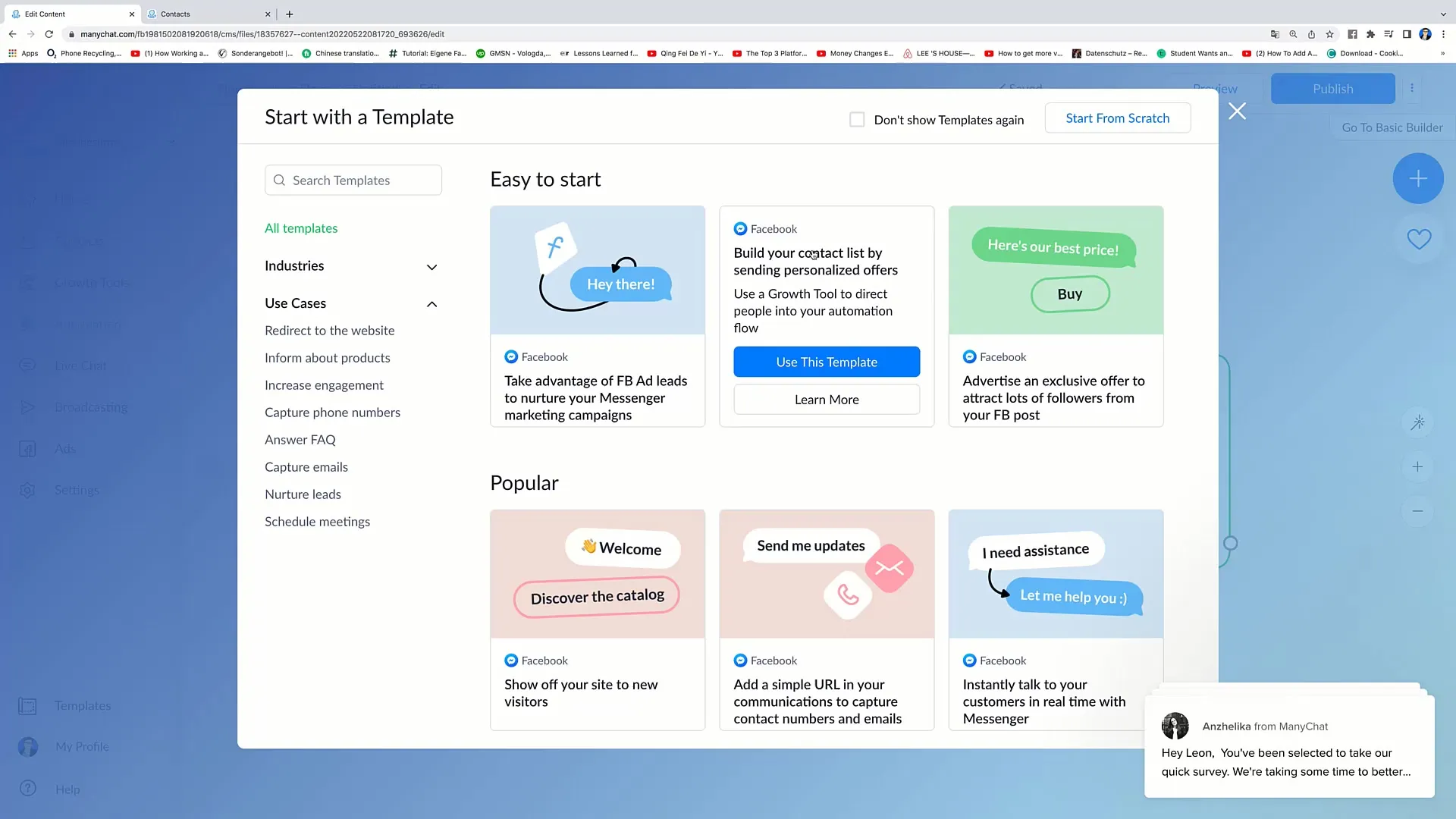Close the template dialog with the X icon
The height and width of the screenshot is (819, 1456).
[1237, 111]
